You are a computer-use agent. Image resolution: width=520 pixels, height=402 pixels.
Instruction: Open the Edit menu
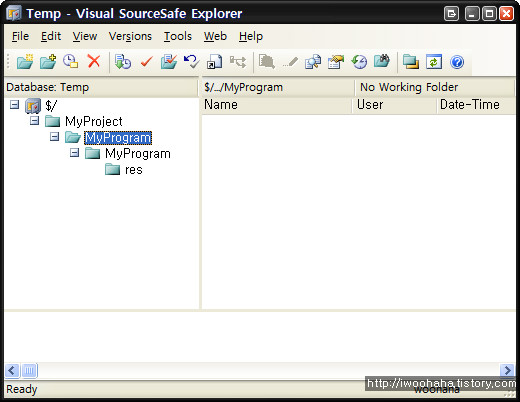(51, 36)
